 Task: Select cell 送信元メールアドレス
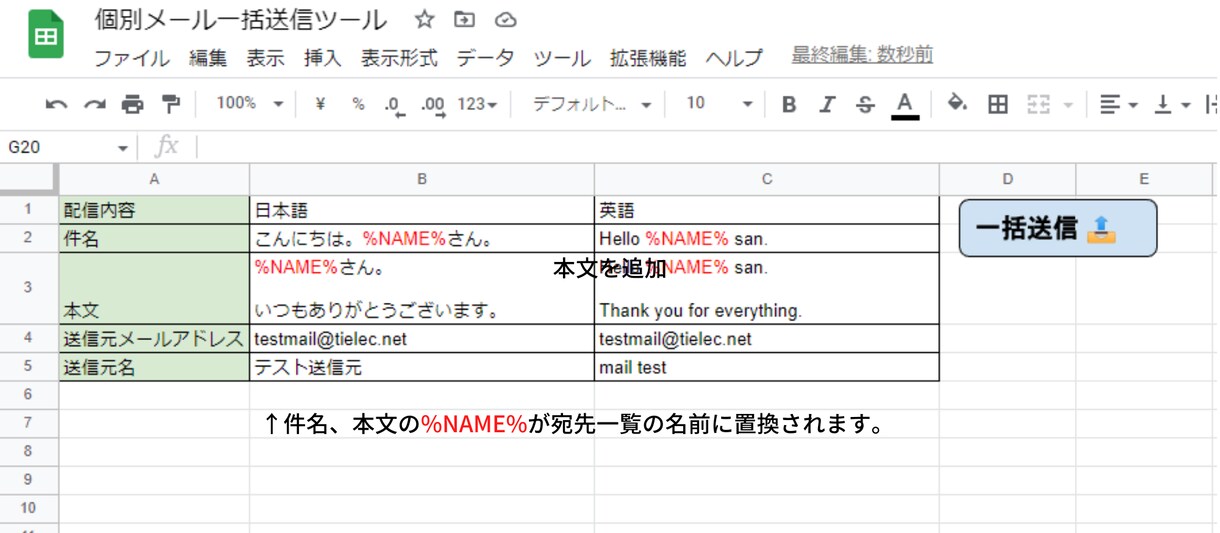click(x=154, y=339)
